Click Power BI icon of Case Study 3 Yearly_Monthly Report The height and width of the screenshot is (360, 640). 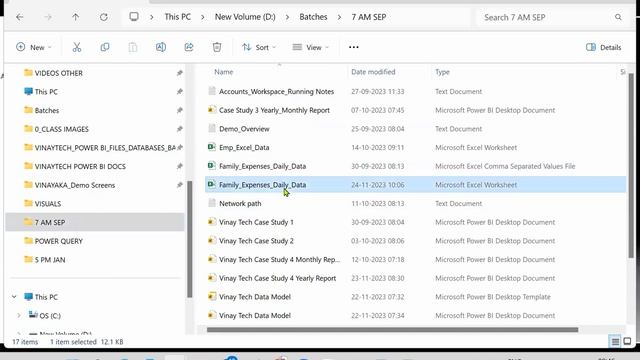coord(211,109)
